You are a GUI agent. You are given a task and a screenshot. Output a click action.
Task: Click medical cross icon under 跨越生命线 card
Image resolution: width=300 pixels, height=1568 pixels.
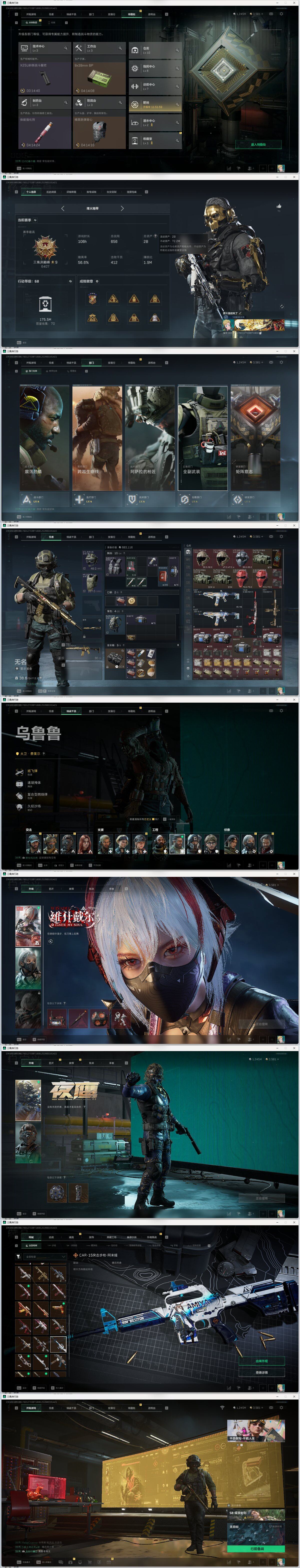(79, 499)
